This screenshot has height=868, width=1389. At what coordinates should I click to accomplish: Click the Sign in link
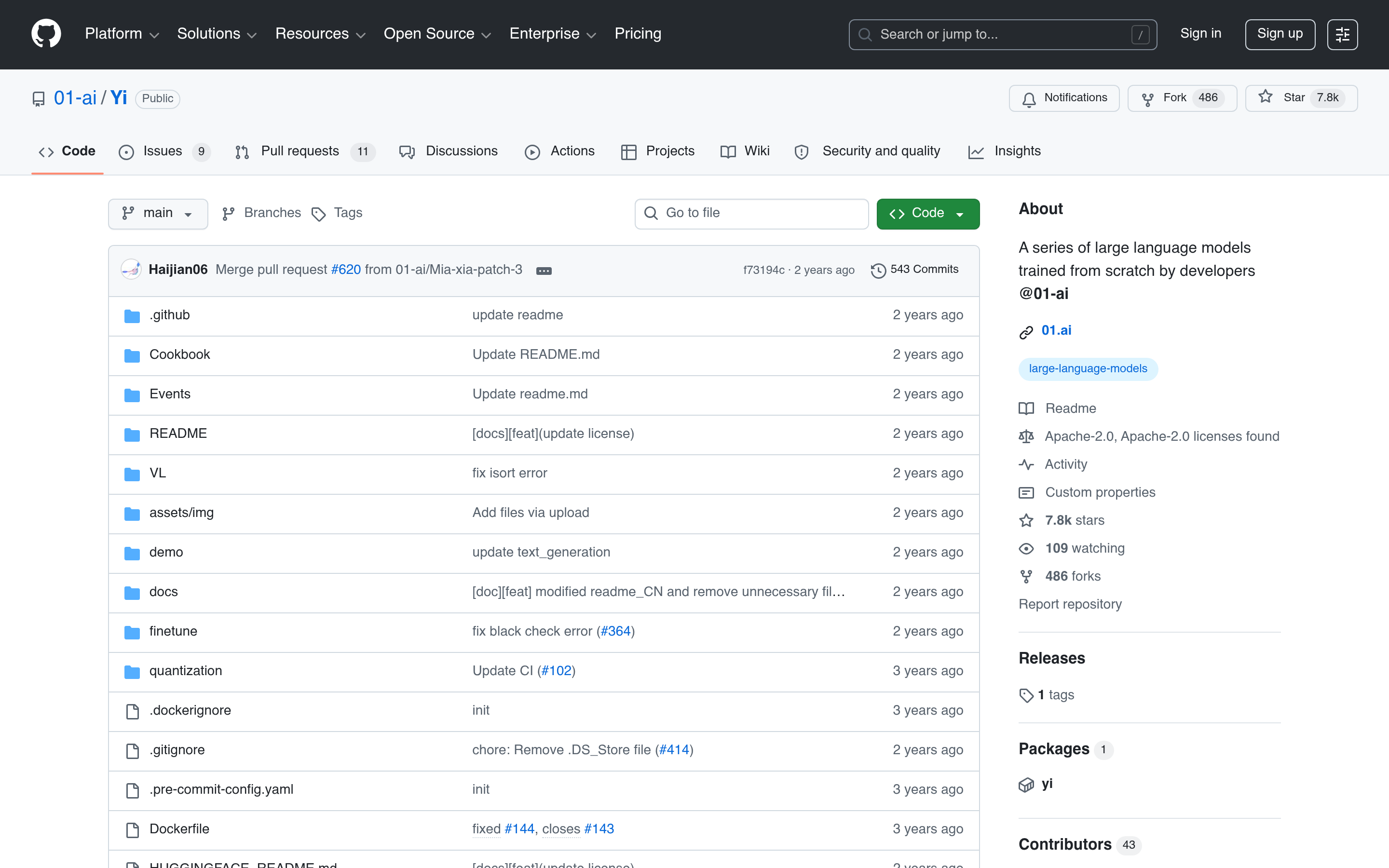click(1200, 34)
